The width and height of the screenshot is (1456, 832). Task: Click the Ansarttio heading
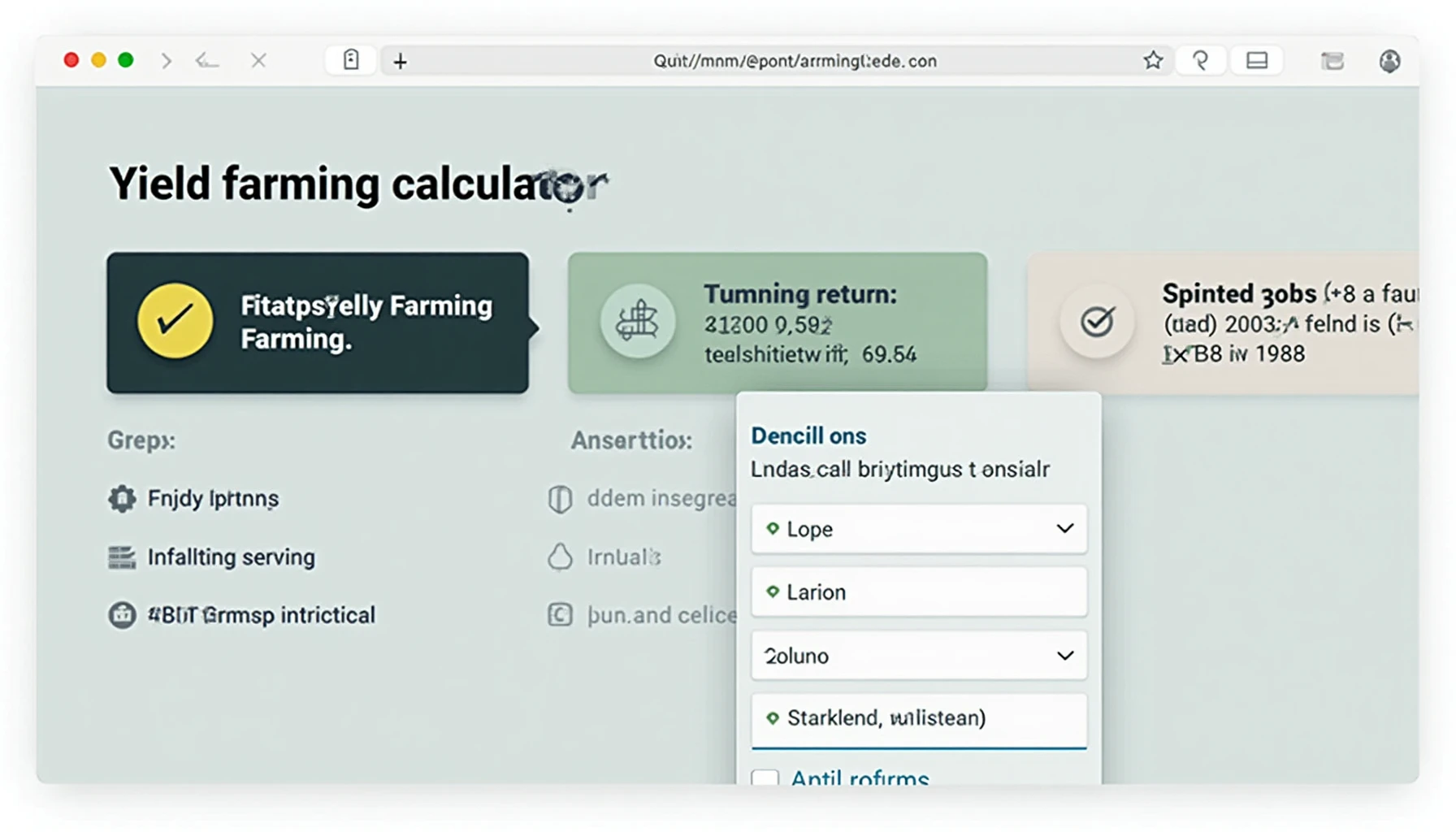pos(631,440)
